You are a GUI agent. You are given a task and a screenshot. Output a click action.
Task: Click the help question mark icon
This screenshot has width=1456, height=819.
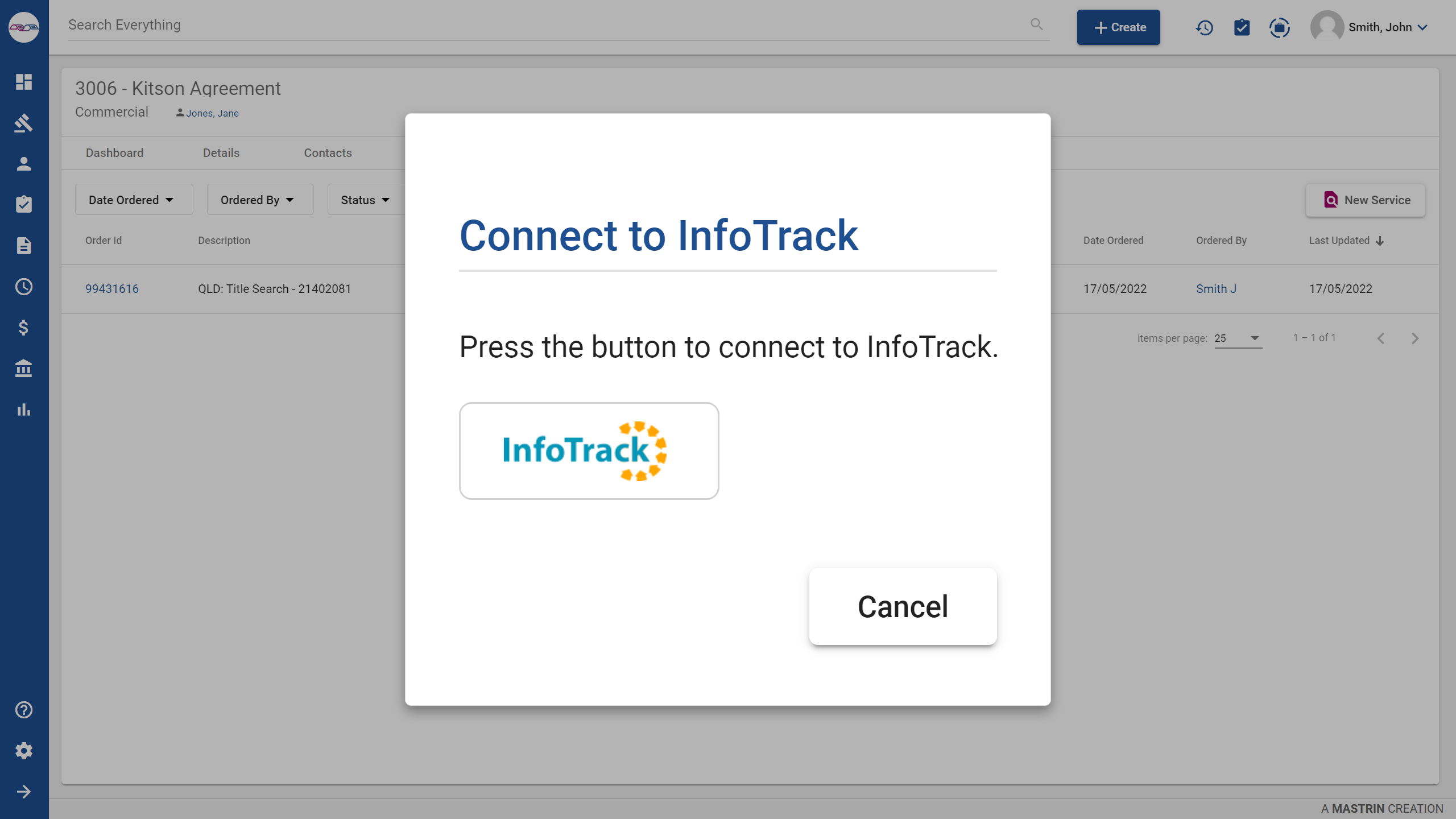[x=24, y=710]
